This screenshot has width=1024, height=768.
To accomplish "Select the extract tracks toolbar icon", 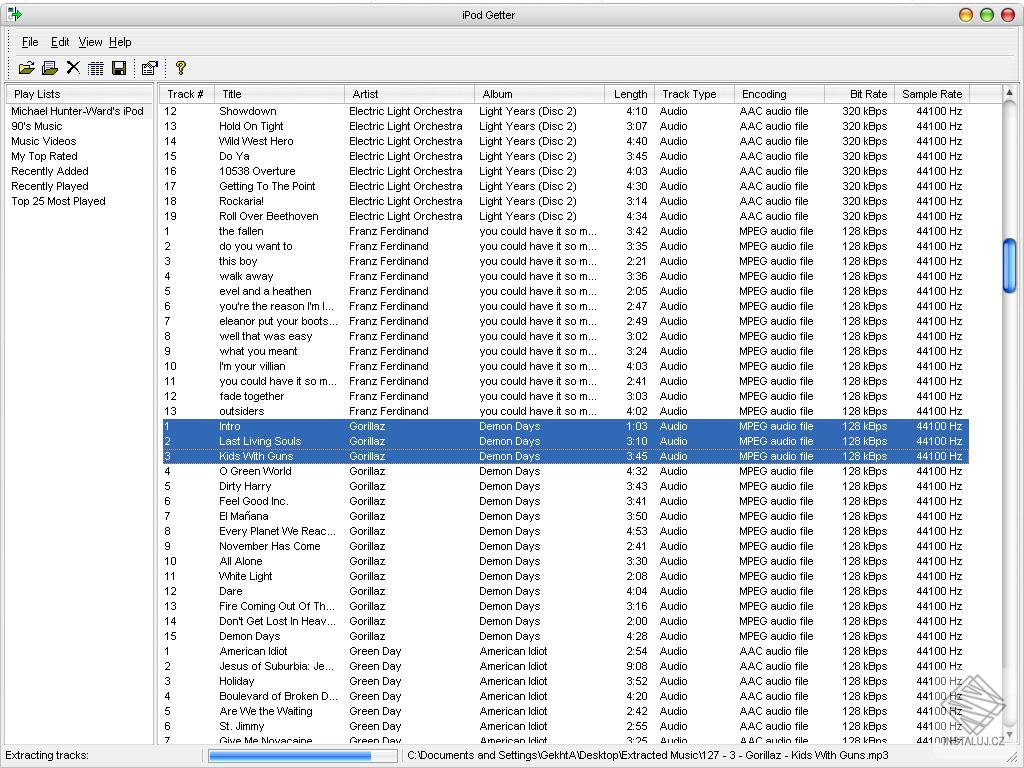I will [50, 68].
